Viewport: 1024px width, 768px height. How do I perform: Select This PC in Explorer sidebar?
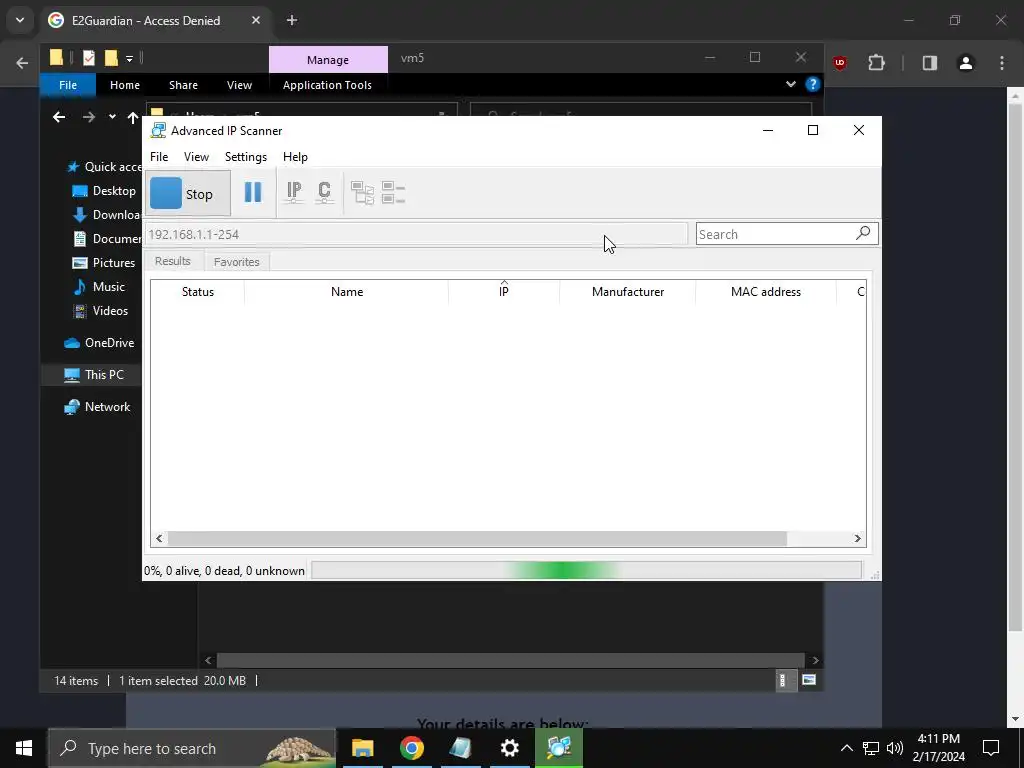point(91,375)
